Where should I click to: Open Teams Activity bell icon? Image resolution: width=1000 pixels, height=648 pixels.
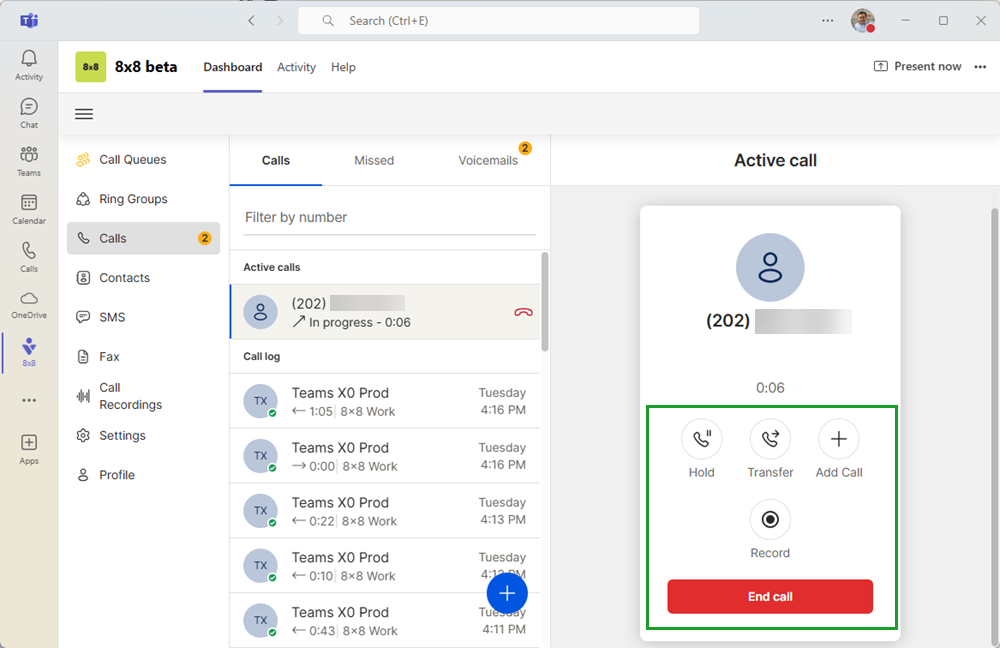click(x=29, y=63)
